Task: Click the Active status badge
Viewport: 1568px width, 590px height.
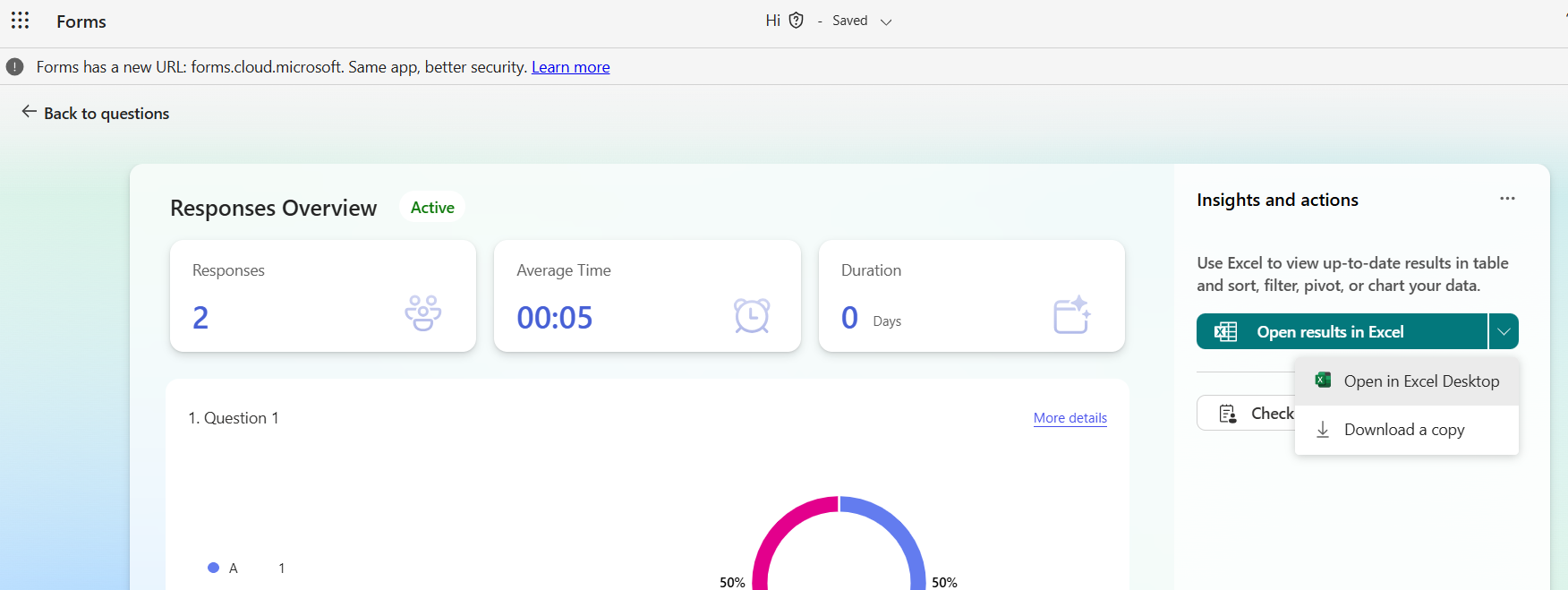Action: tap(432, 208)
